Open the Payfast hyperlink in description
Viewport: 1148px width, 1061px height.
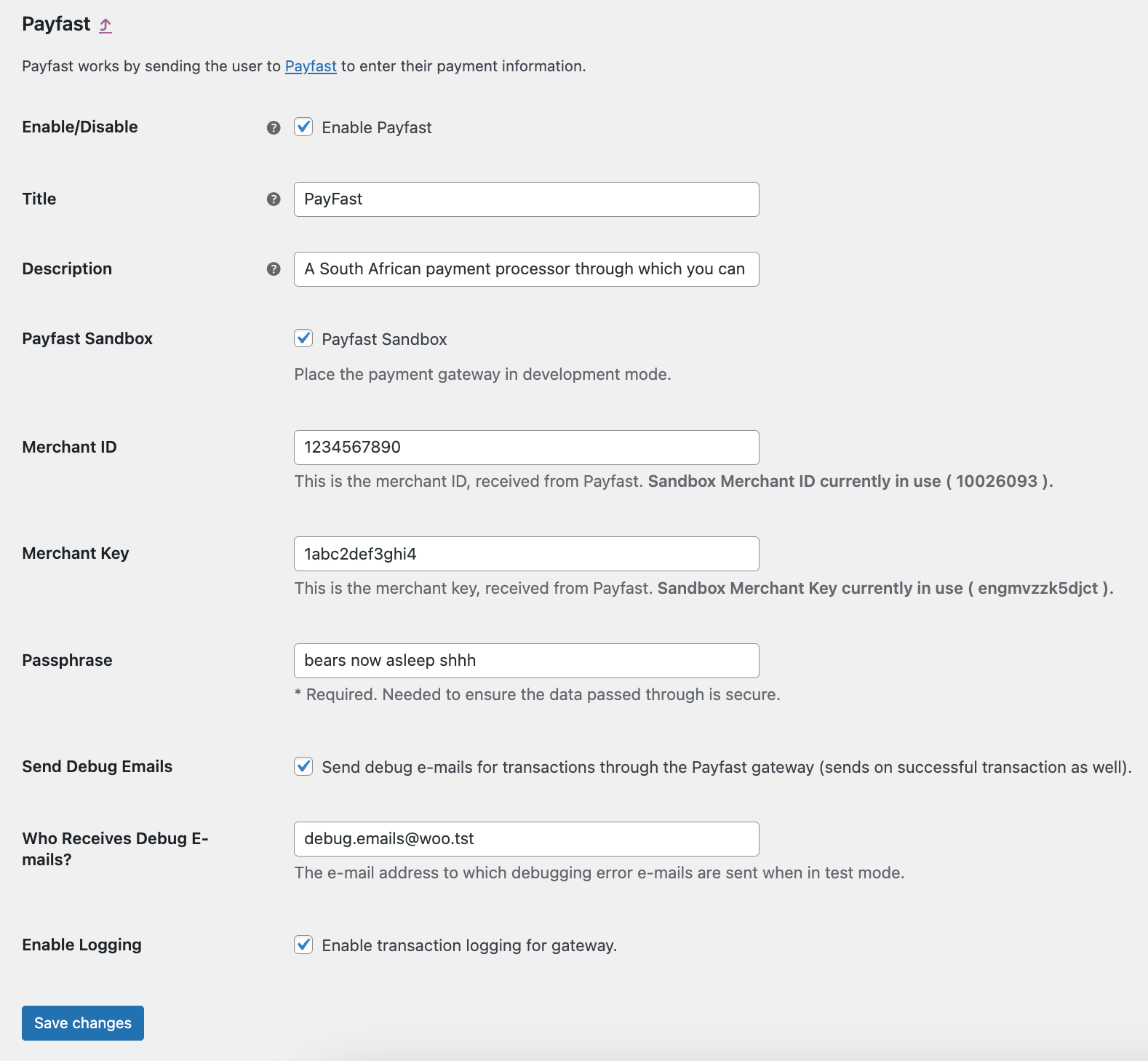311,66
